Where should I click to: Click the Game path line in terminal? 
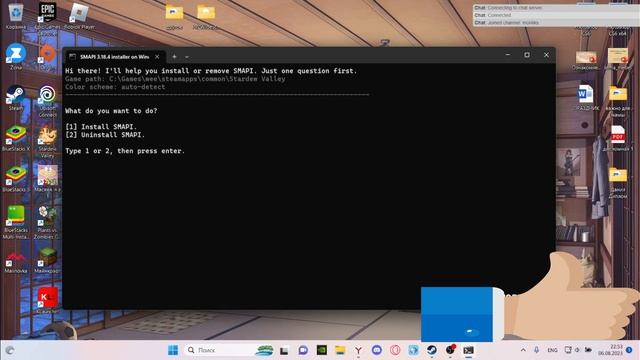pyautogui.click(x=175, y=79)
